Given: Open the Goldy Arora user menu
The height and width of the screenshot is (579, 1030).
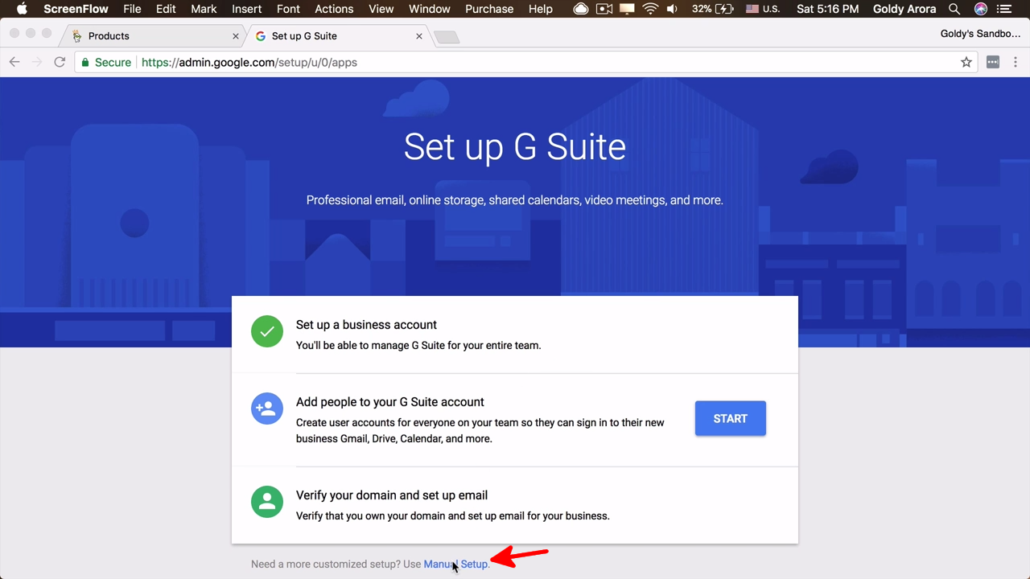Looking at the screenshot, I should (x=904, y=9).
